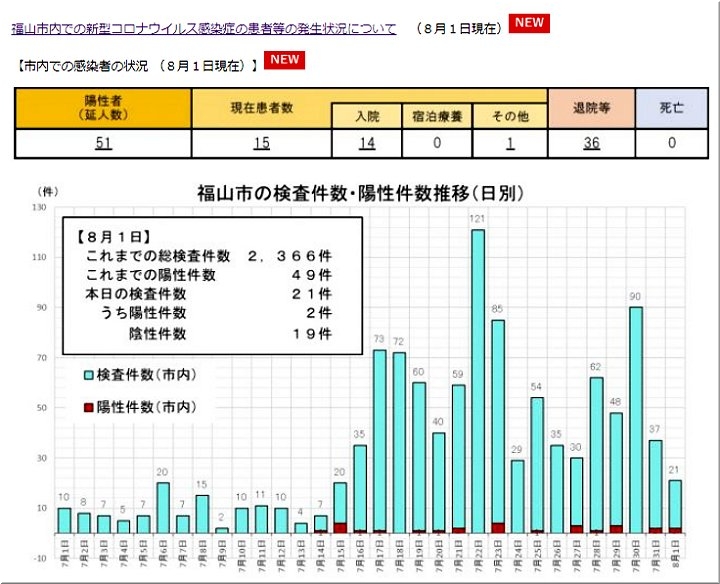Click the 退院等 table header cell

coord(591,108)
